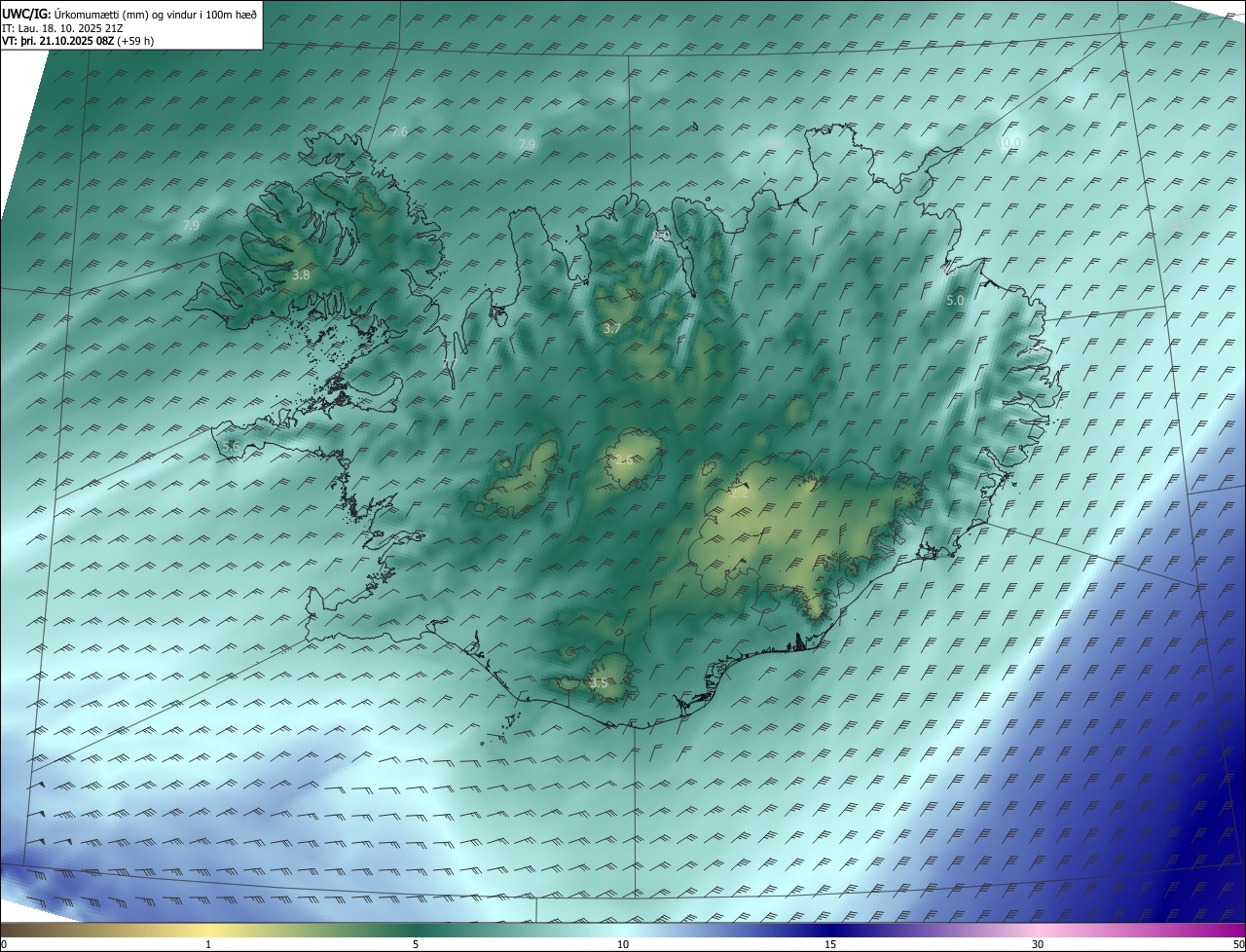The width and height of the screenshot is (1246, 952).
Task: Click the 'UWC/IG:' bold heading
Action: 27,15
